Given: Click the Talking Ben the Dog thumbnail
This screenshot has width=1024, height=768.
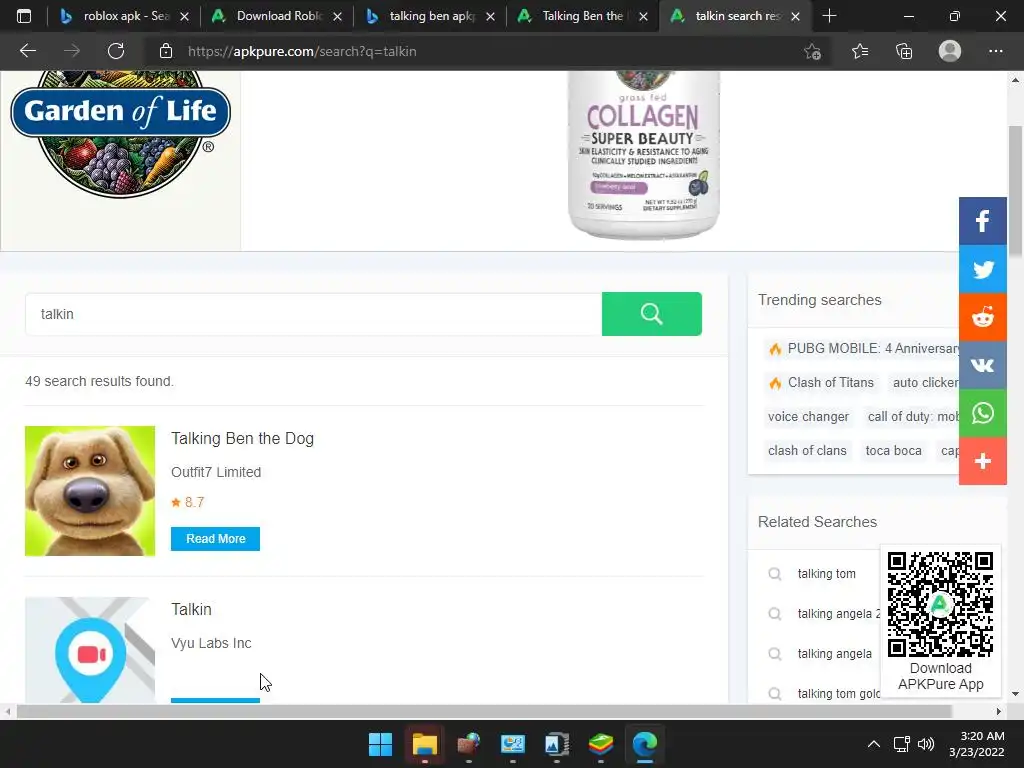Looking at the screenshot, I should coord(90,491).
